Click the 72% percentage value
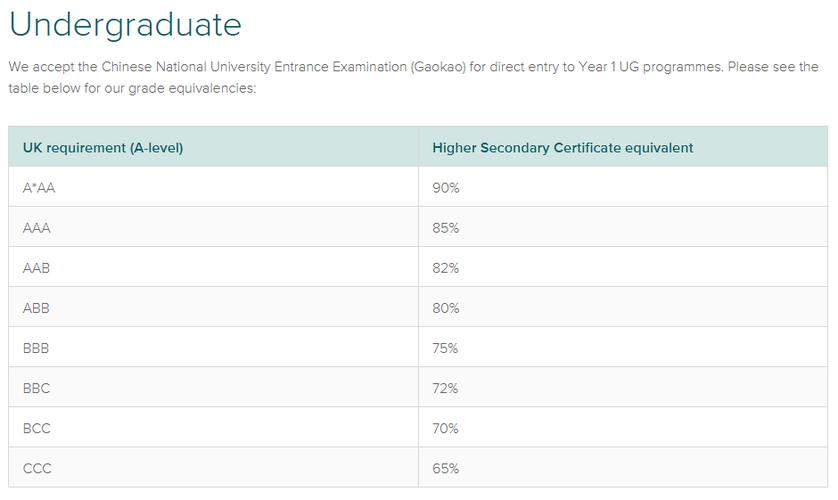 445,388
